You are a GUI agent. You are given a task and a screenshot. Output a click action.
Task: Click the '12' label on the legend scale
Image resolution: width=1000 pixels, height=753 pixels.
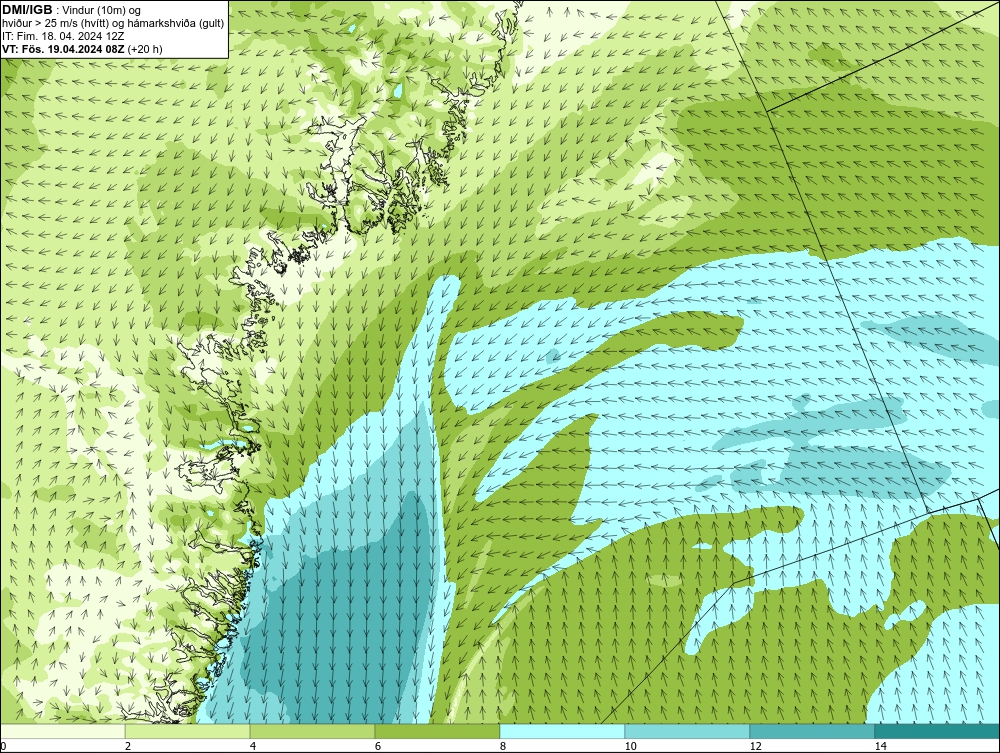(756, 746)
